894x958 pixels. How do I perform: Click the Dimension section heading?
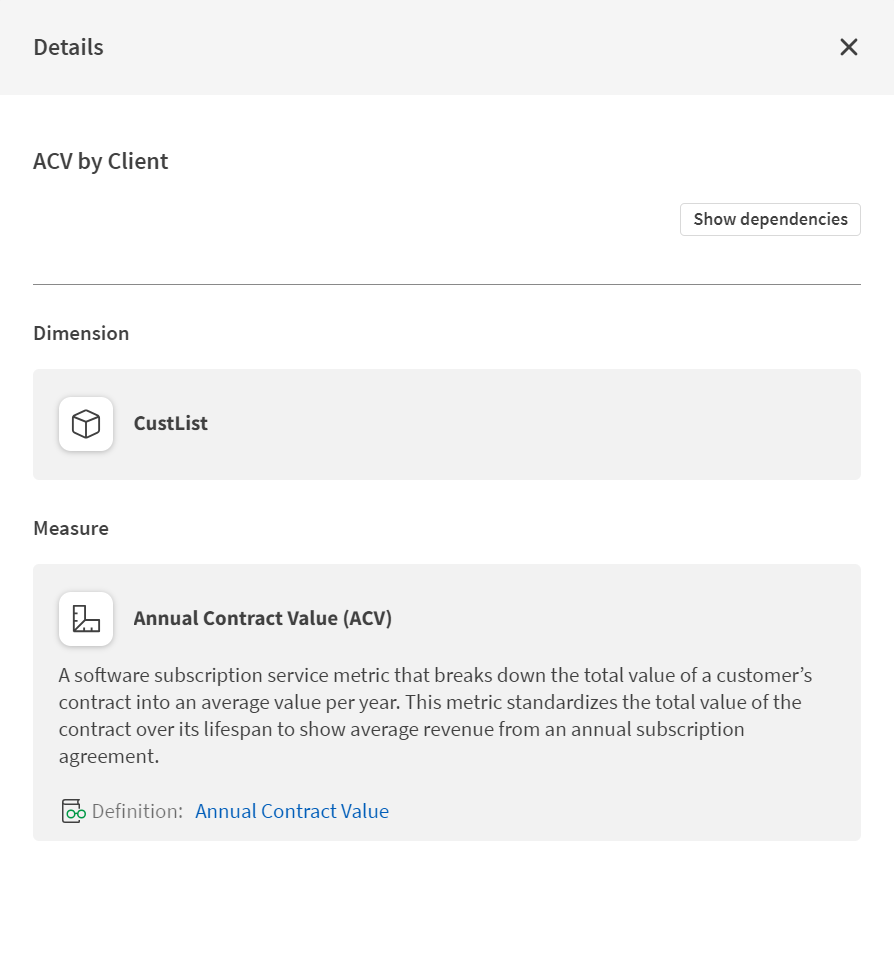click(81, 334)
